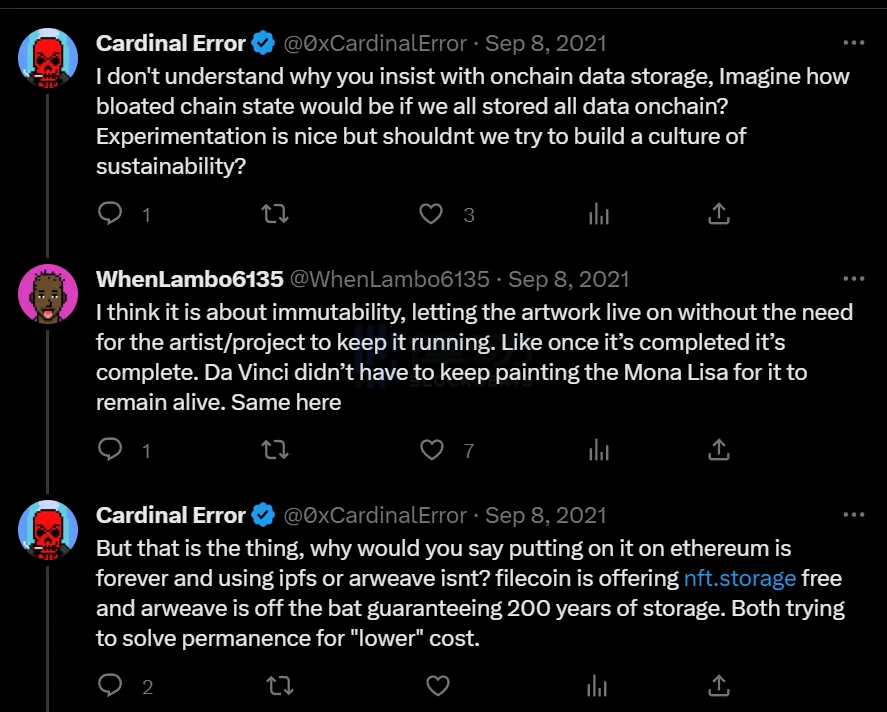Open analytics on WhenLambo6135's tweet
887x712 pixels.
tap(598, 450)
